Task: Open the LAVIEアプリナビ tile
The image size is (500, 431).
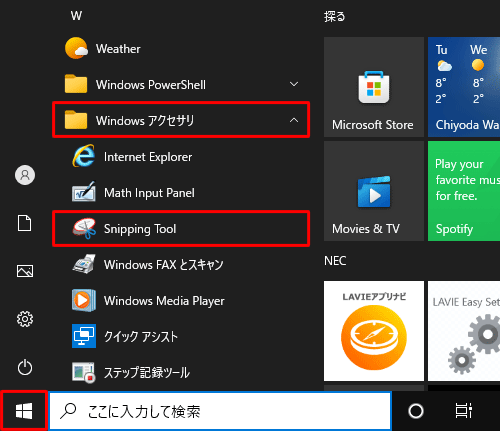Action: click(374, 331)
